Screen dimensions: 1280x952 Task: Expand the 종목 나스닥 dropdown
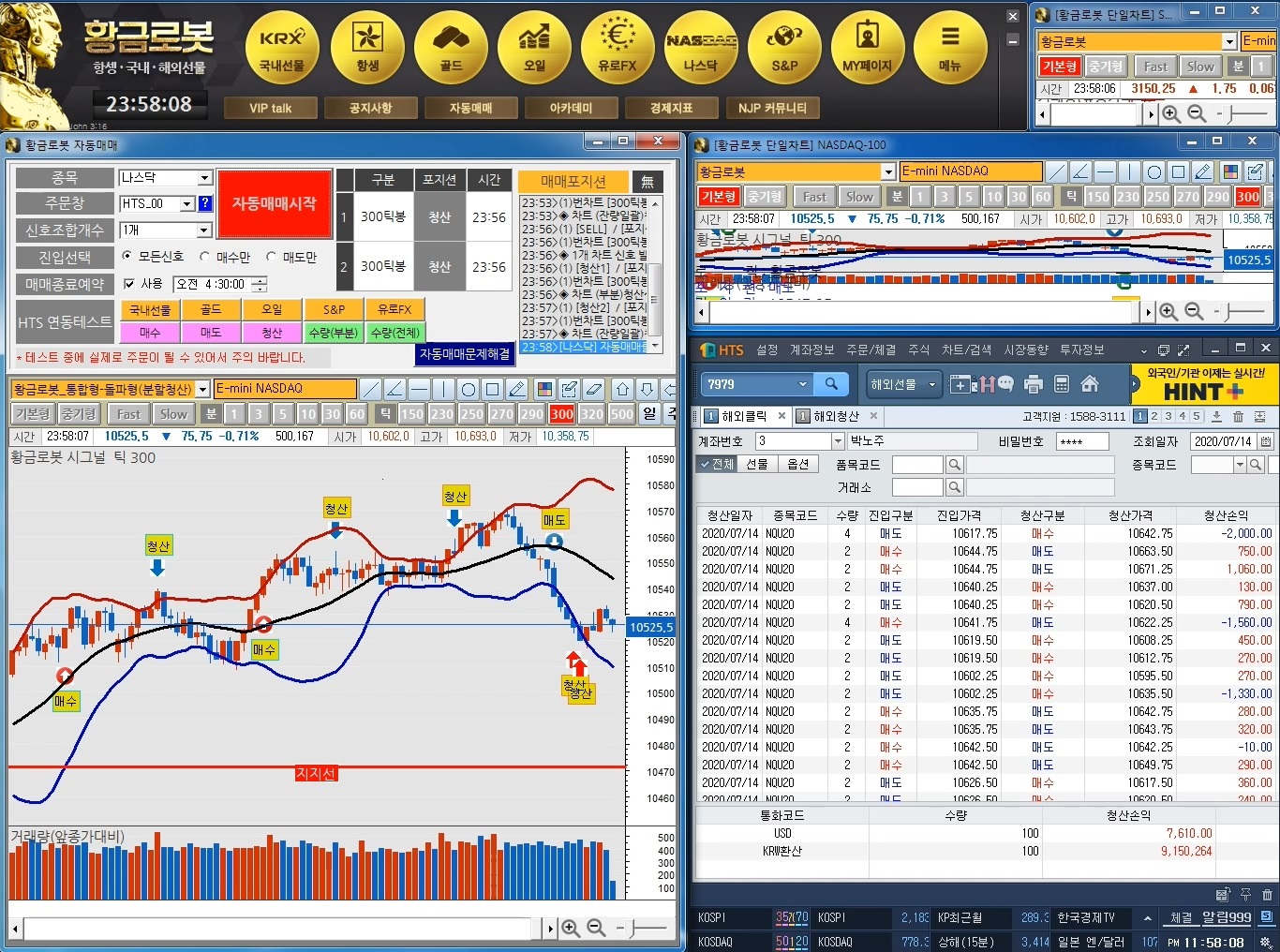[x=204, y=178]
